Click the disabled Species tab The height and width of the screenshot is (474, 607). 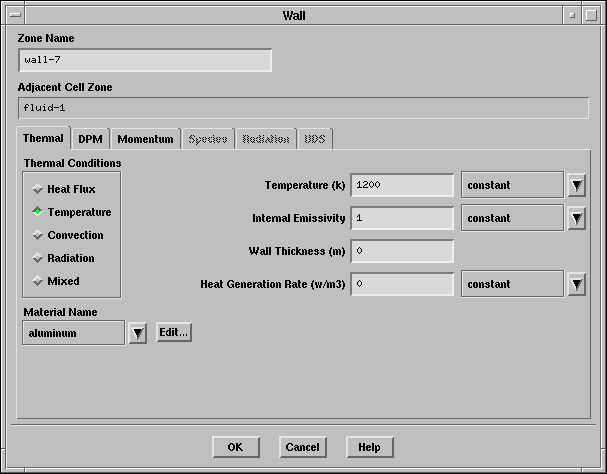pyautogui.click(x=208, y=139)
